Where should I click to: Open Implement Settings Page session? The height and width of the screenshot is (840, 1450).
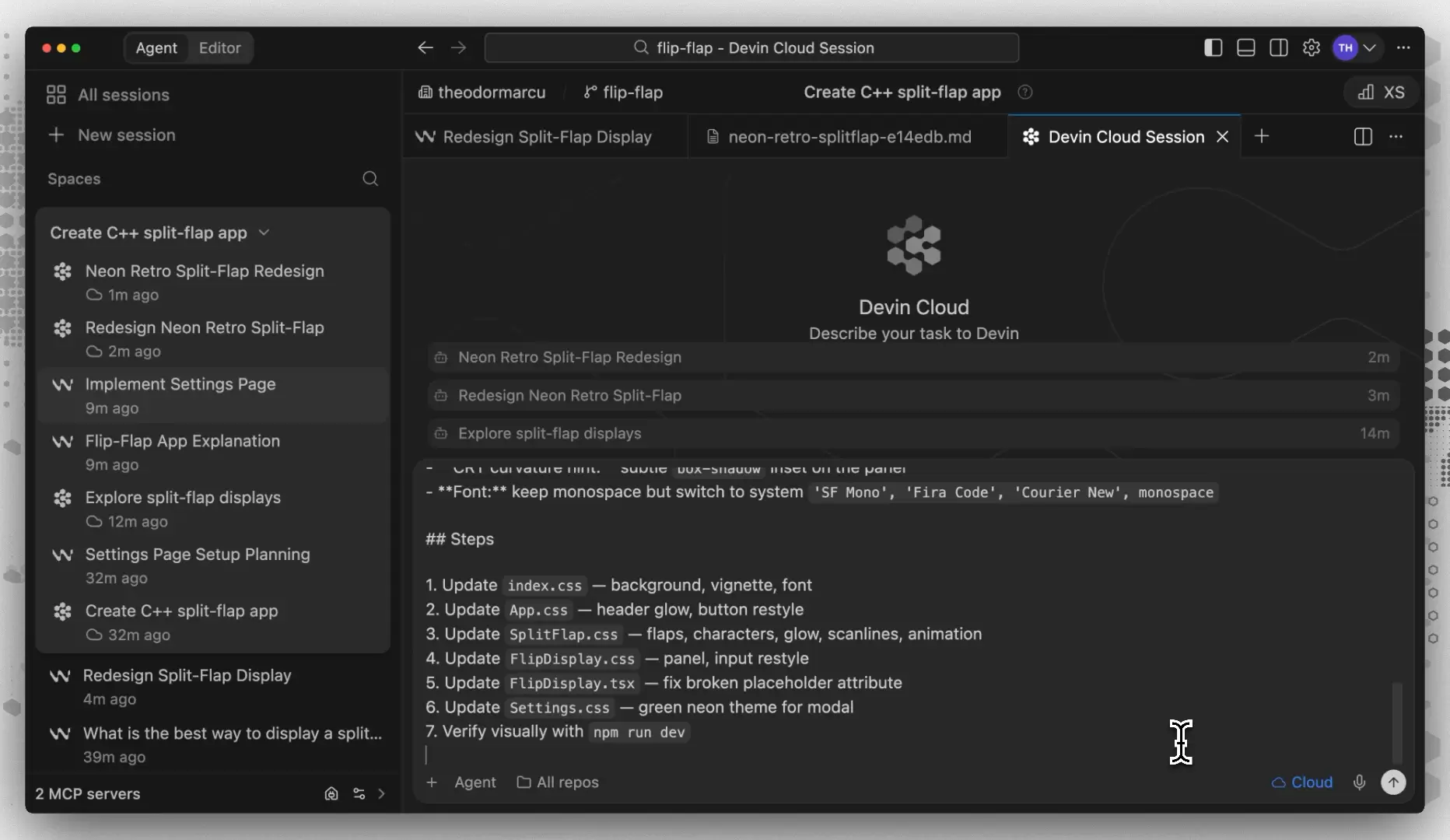pos(213,395)
